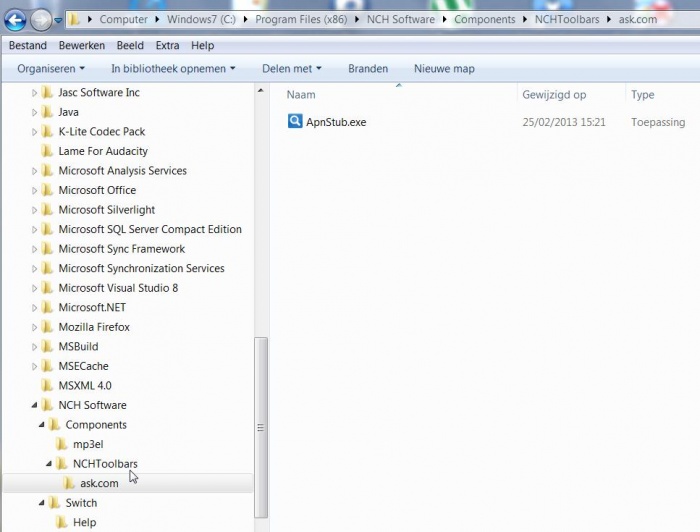
Task: Click the Jasc Software Inc folder icon
Action: [x=47, y=92]
